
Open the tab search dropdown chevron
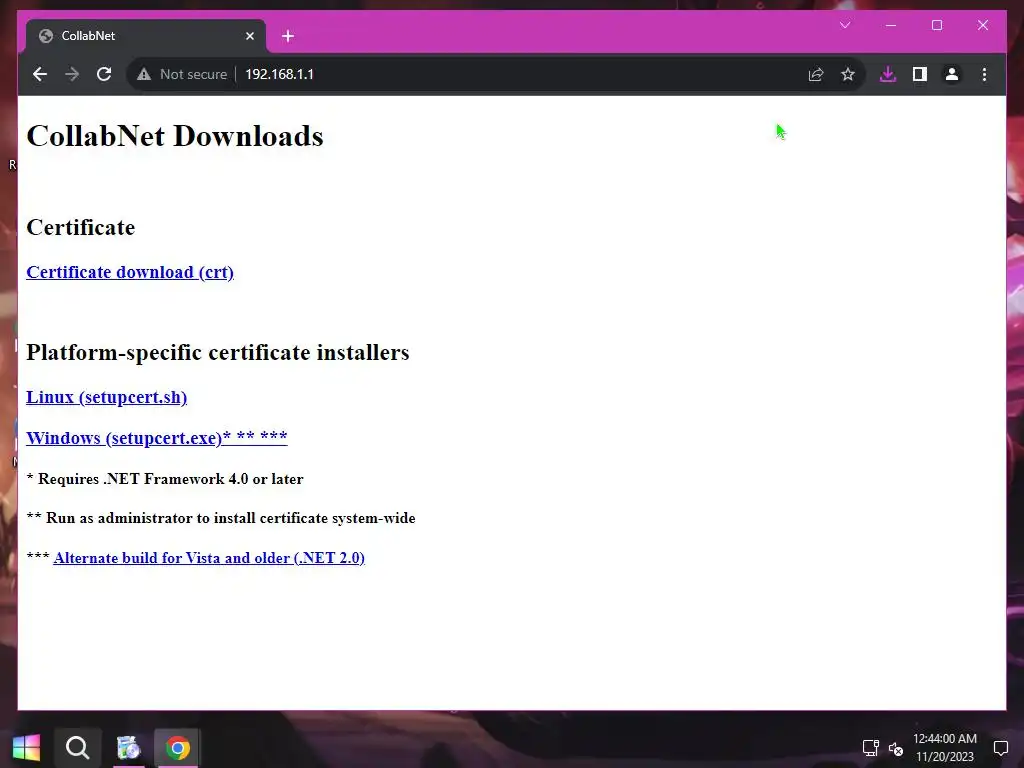point(845,25)
